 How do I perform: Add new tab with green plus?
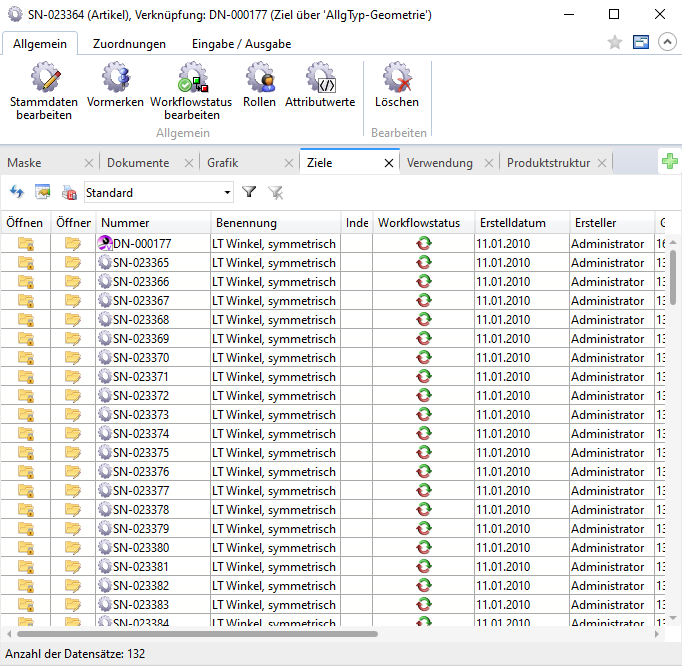[x=669, y=162]
